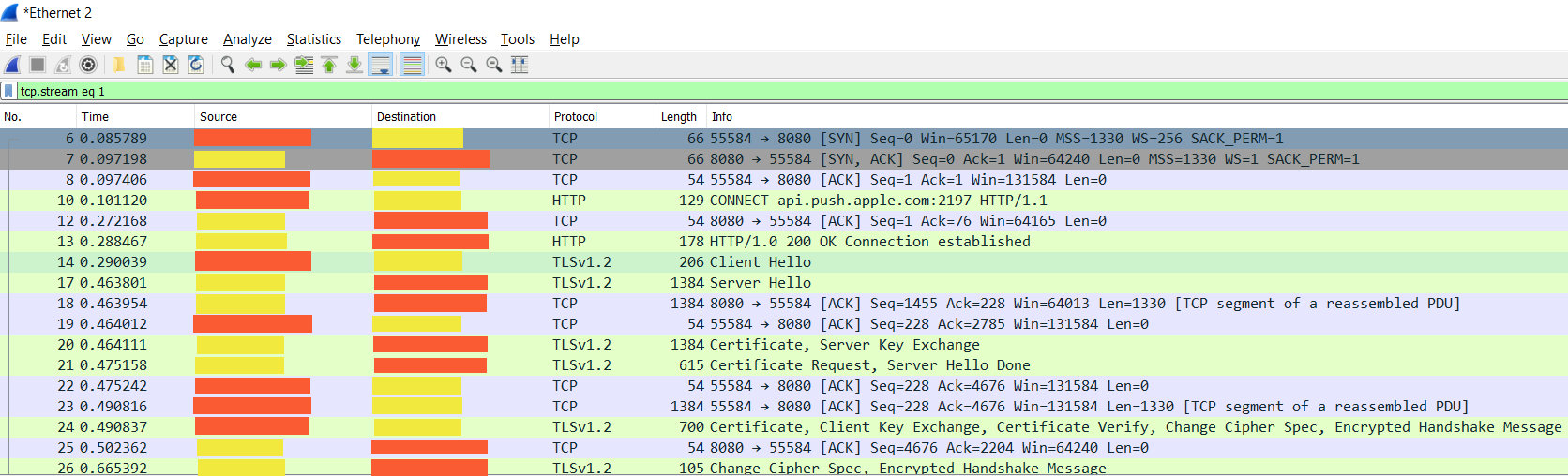Image resolution: width=1568 pixels, height=476 pixels.
Task: Save this capture file
Action: (144, 65)
